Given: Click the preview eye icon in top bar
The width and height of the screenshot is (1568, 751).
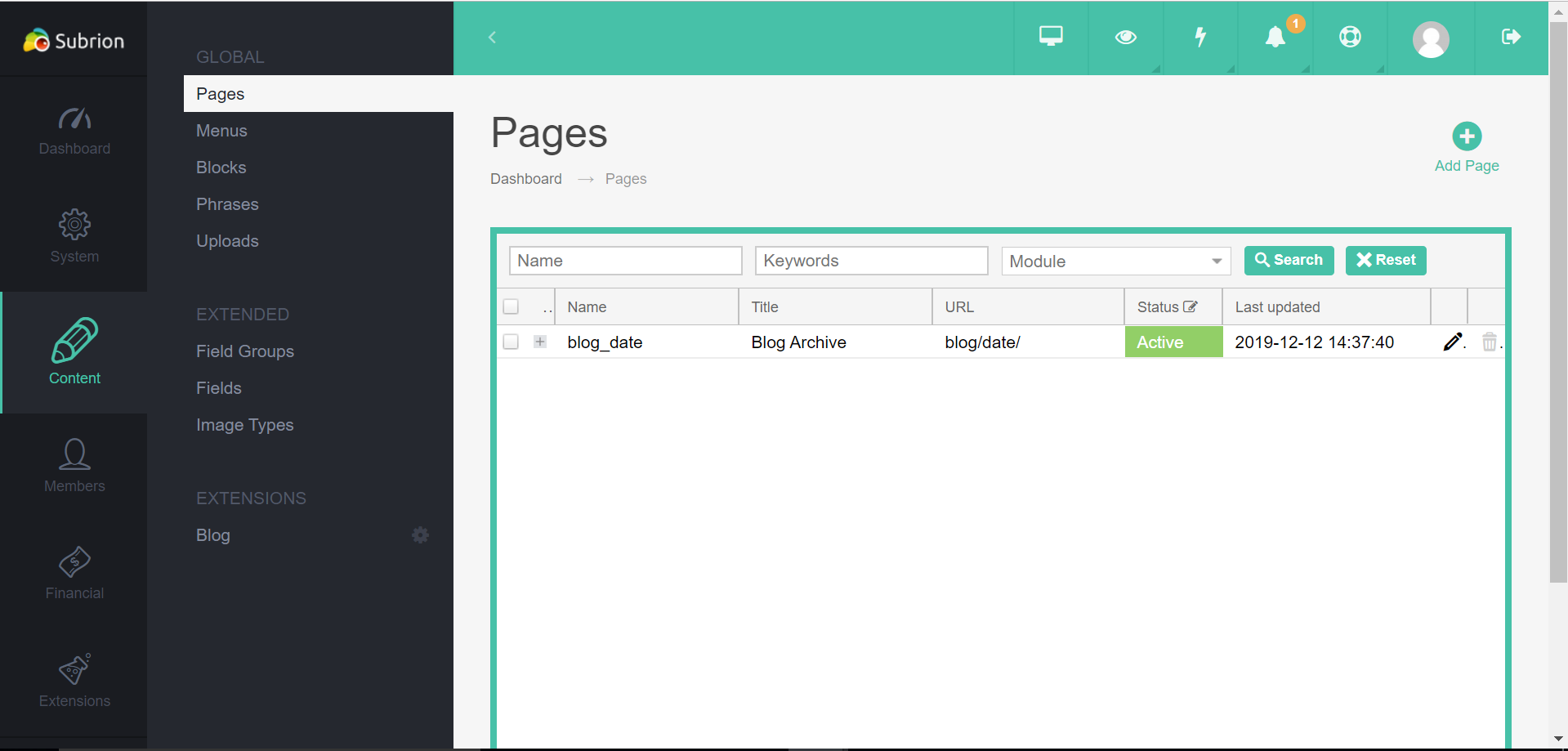Looking at the screenshot, I should [1125, 37].
